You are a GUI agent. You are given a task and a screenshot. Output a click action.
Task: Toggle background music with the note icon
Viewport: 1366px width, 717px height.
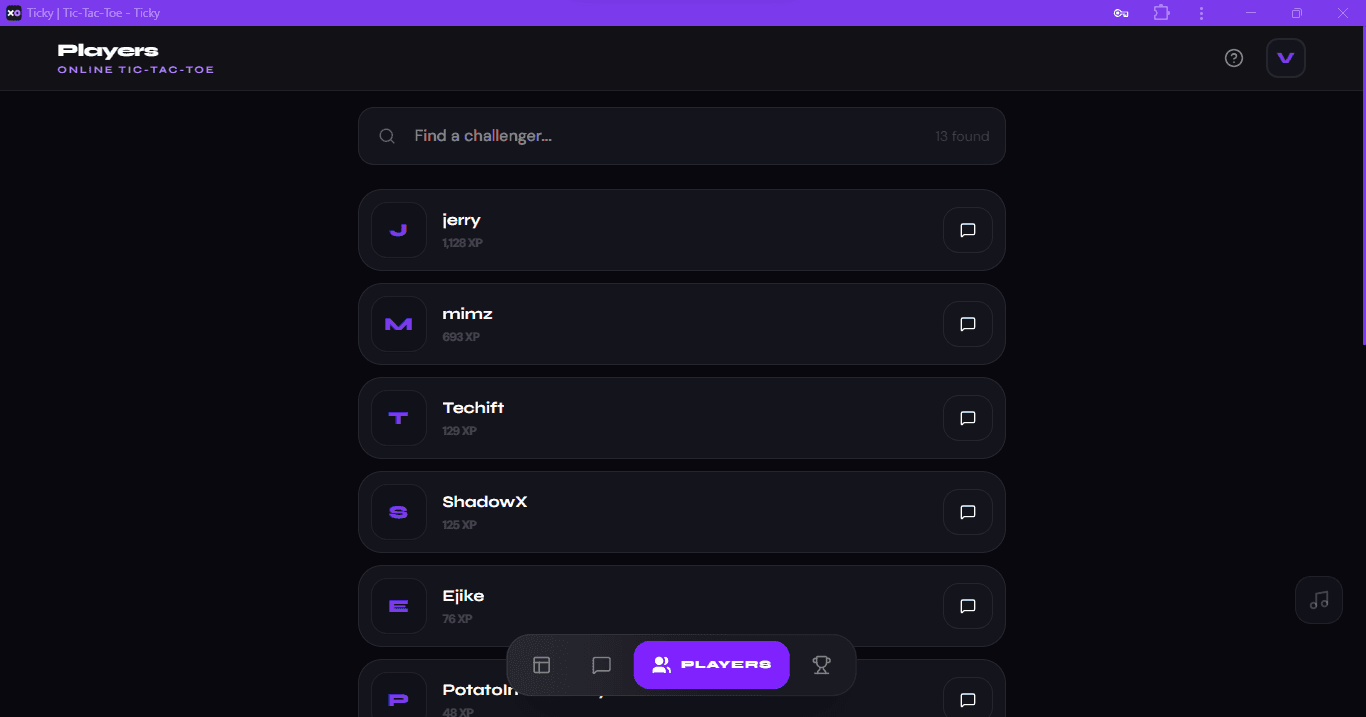tap(1319, 600)
